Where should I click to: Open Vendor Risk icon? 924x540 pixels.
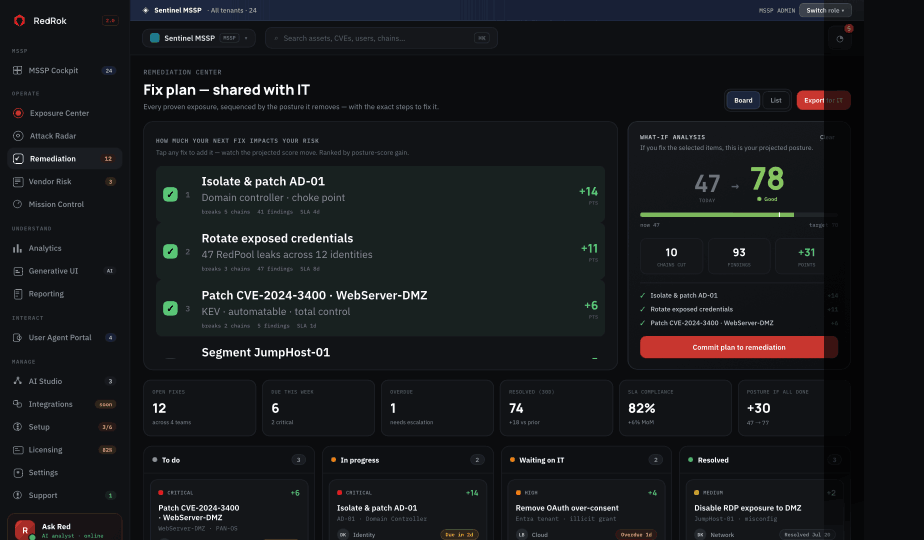pos(18,182)
